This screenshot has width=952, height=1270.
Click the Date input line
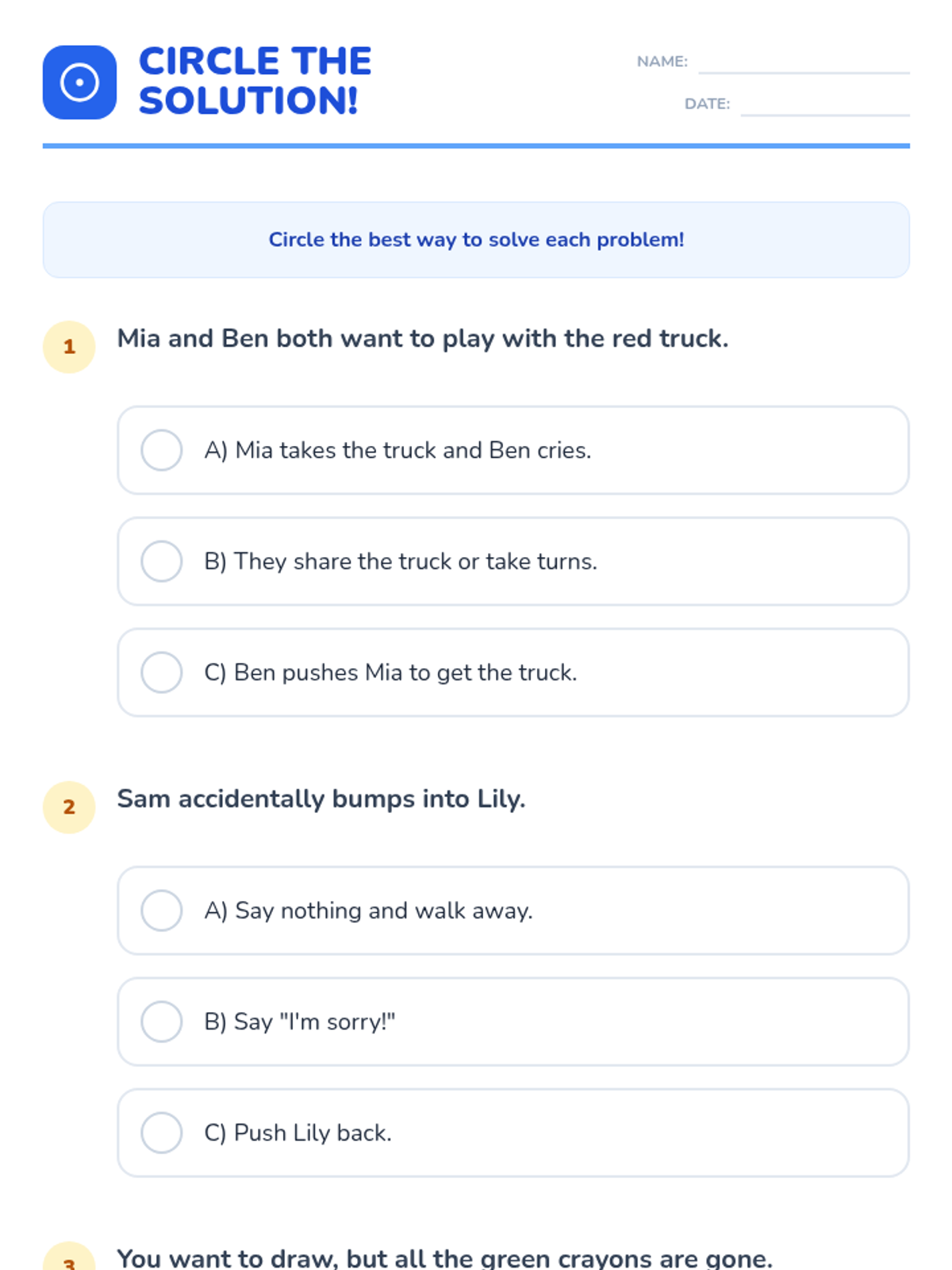click(x=825, y=106)
